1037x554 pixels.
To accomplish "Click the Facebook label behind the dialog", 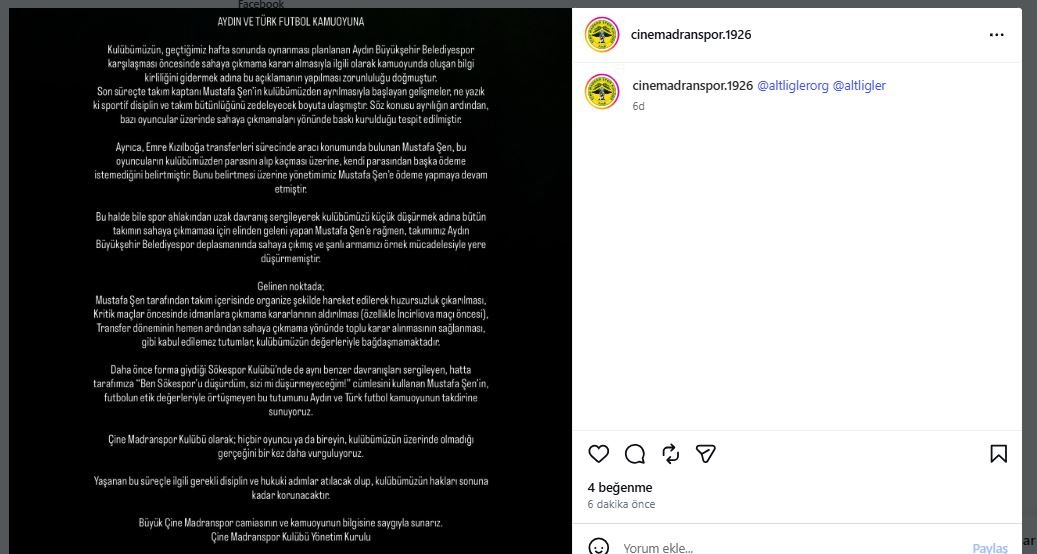I will [261, 4].
